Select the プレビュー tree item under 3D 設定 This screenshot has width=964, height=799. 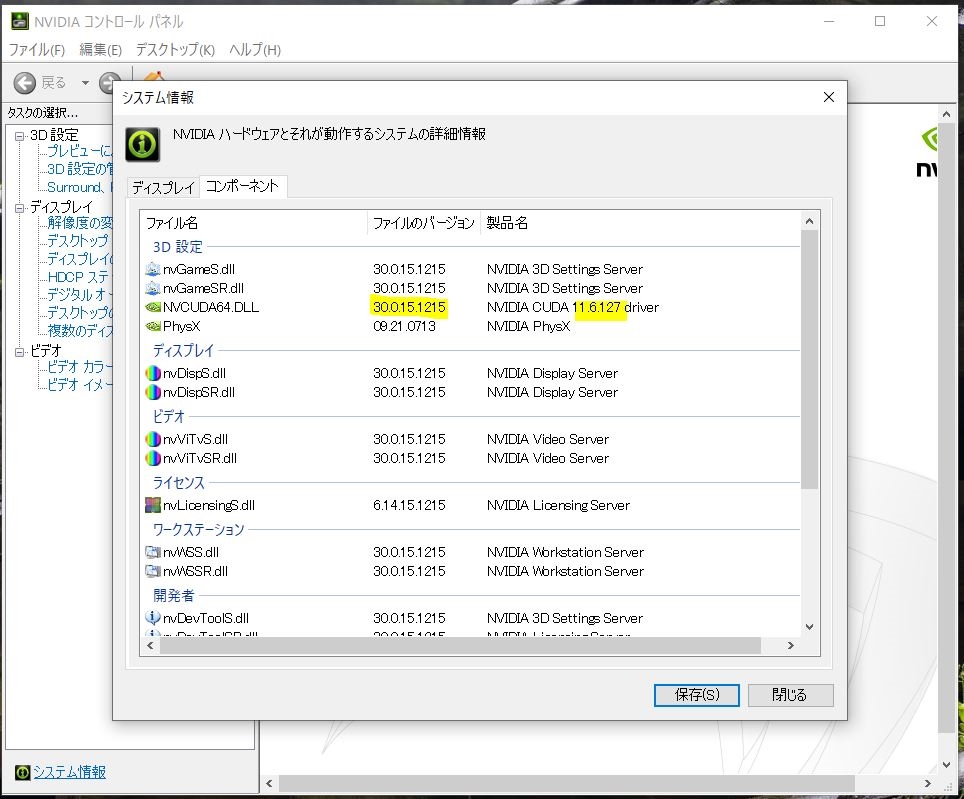pos(79,151)
